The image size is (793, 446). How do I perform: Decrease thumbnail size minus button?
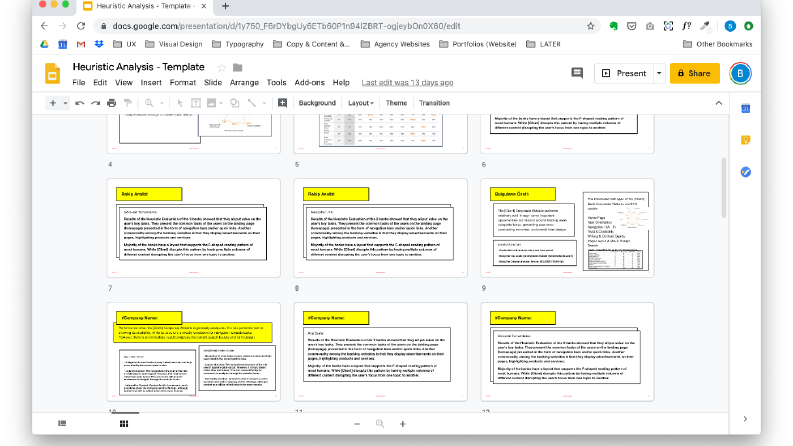click(357, 424)
